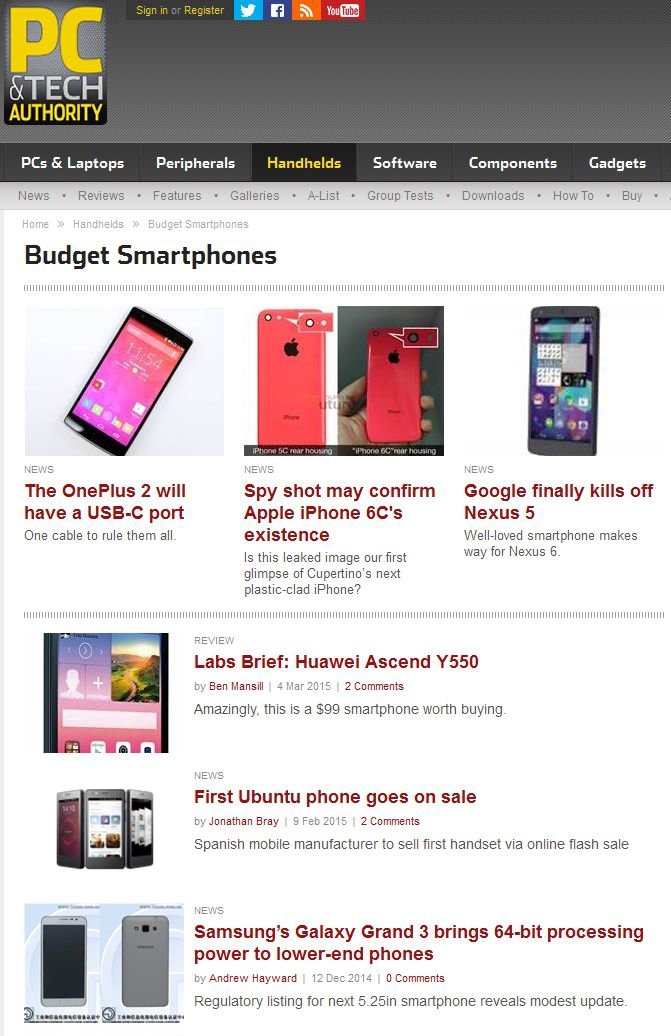This screenshot has height=1036, width=671.
Task: Open the Handhelds navigation tab
Action: point(304,163)
